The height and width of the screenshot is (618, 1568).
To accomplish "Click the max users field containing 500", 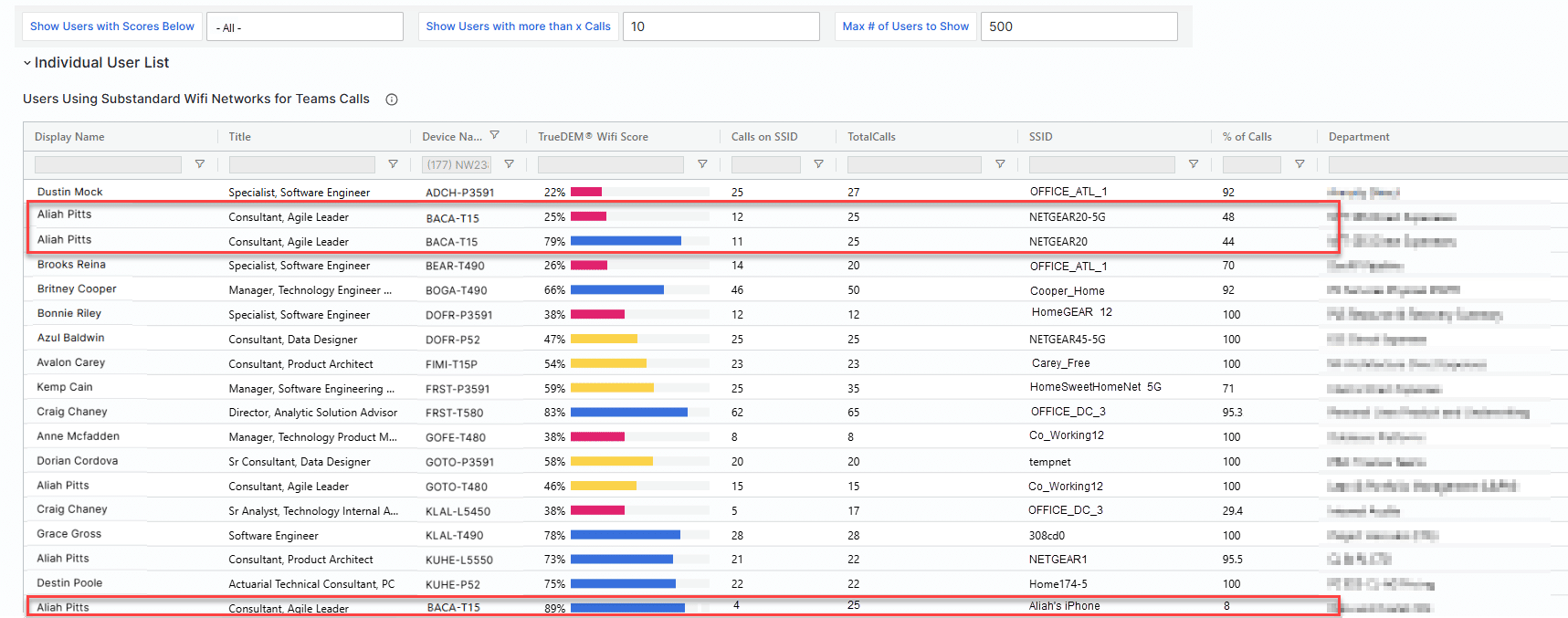I will [x=1079, y=26].
